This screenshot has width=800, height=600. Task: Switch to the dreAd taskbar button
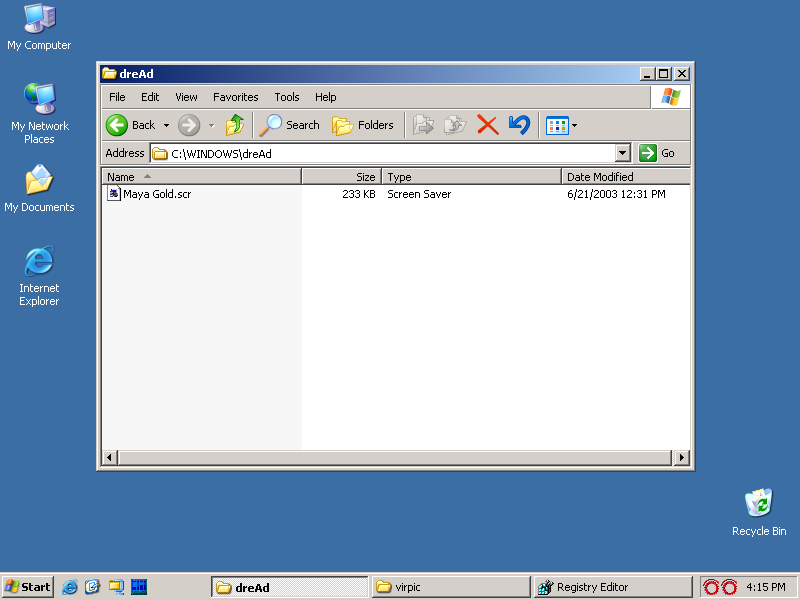point(289,587)
